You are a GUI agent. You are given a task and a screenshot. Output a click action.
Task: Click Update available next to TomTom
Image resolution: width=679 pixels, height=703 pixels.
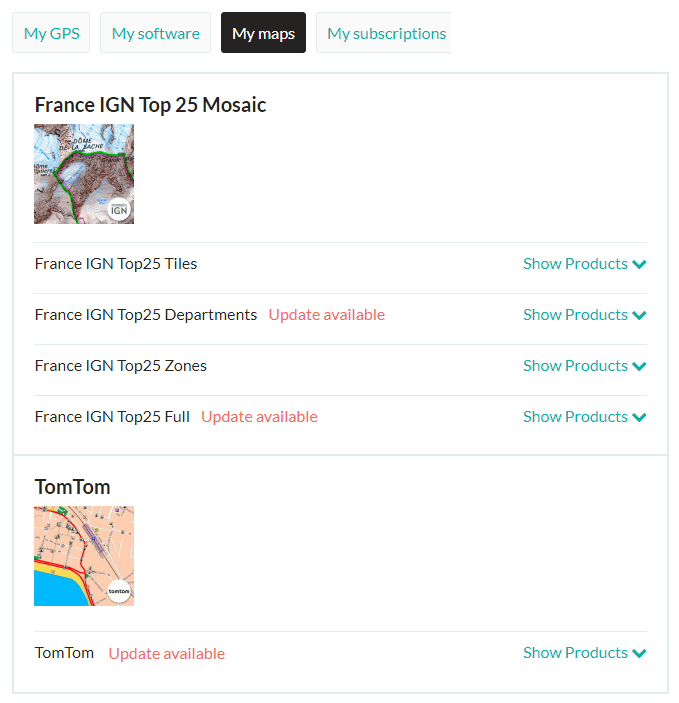[166, 654]
